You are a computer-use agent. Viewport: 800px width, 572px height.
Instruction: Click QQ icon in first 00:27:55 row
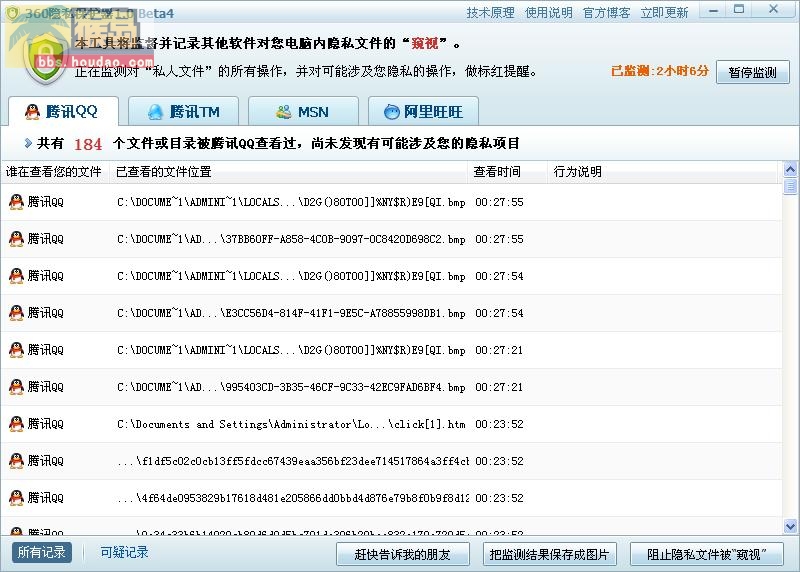pos(16,202)
